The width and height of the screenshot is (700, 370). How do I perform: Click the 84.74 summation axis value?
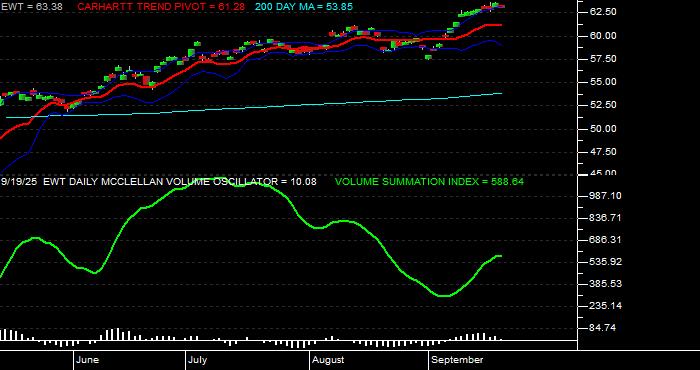(x=604, y=328)
